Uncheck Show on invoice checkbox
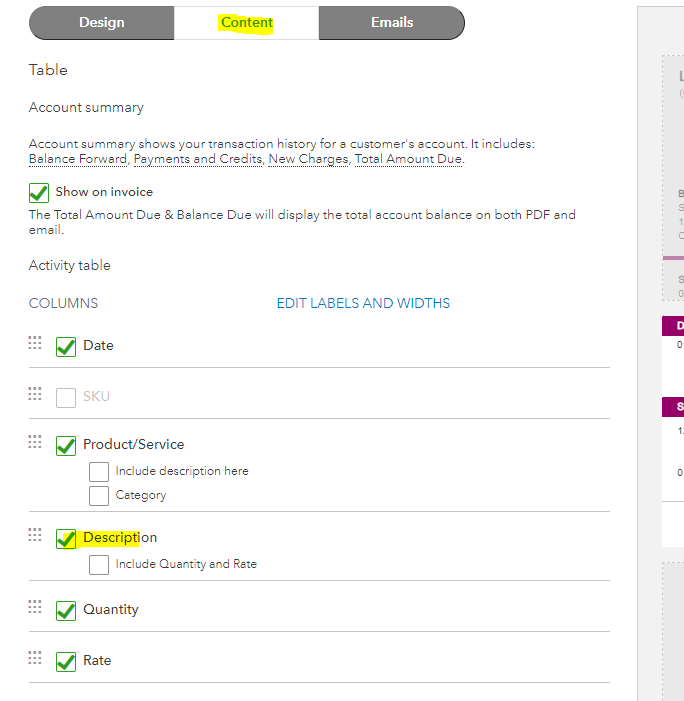 (39, 193)
